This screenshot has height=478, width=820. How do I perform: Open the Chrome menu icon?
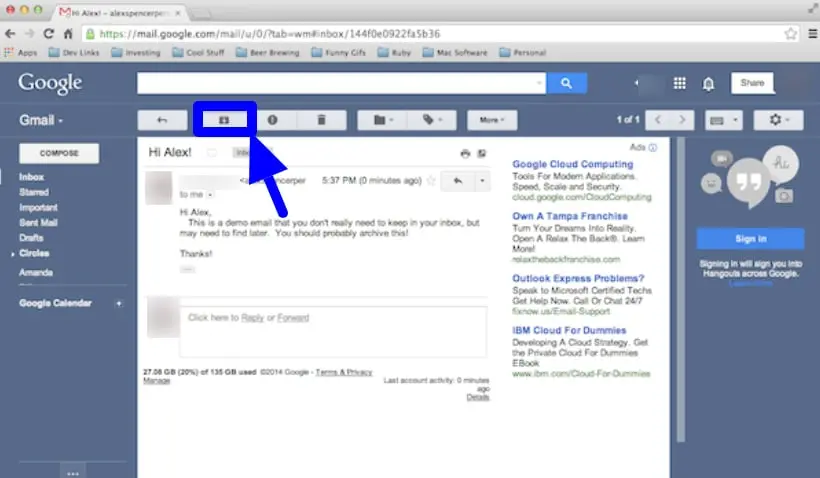click(x=813, y=33)
